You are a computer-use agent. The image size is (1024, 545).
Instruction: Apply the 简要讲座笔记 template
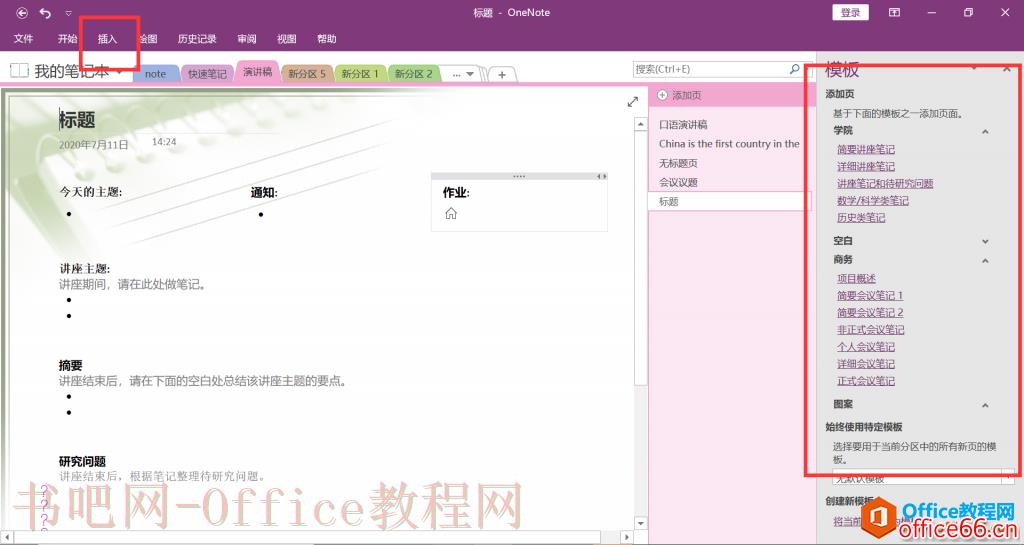click(x=866, y=149)
